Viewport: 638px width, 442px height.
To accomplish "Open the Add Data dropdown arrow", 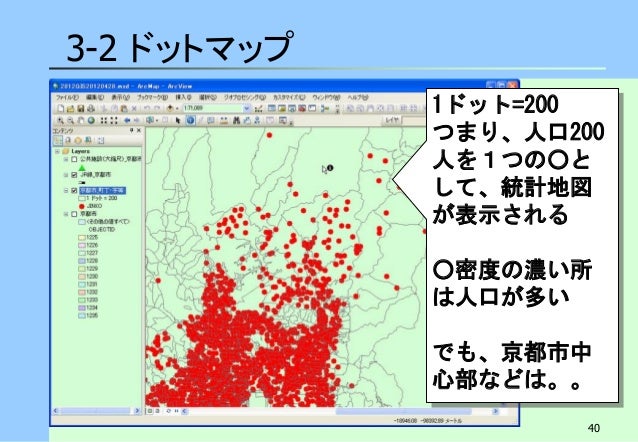I will (x=177, y=108).
